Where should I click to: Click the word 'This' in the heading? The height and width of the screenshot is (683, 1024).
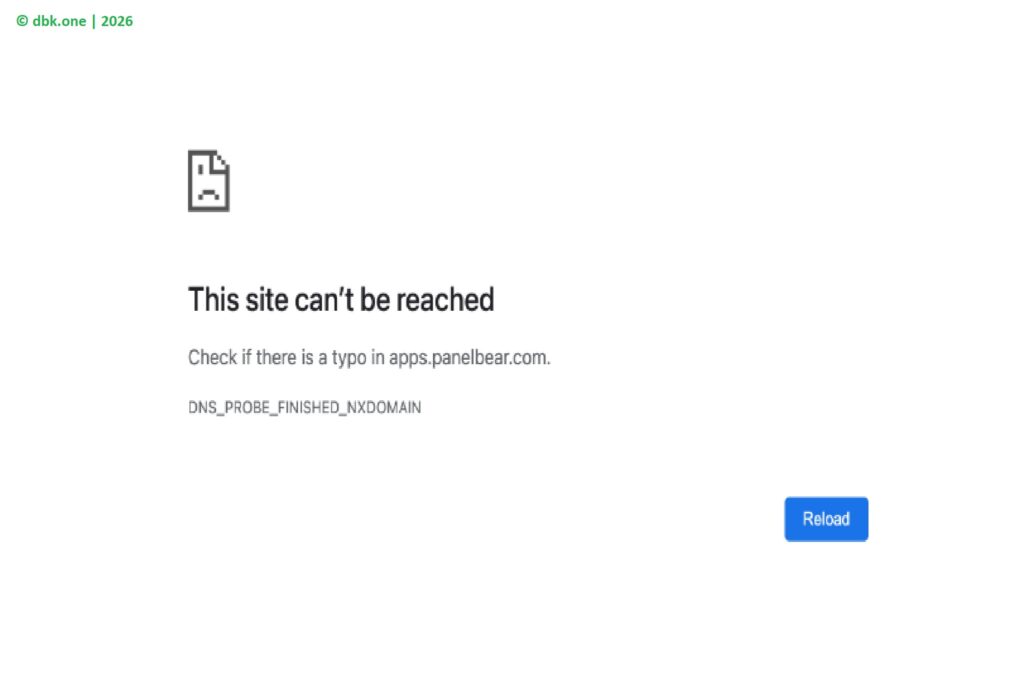pos(213,300)
